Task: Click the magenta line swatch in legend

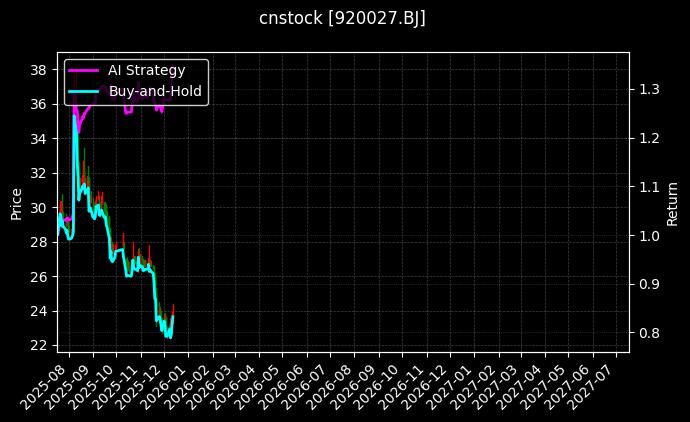Action: tap(83, 70)
